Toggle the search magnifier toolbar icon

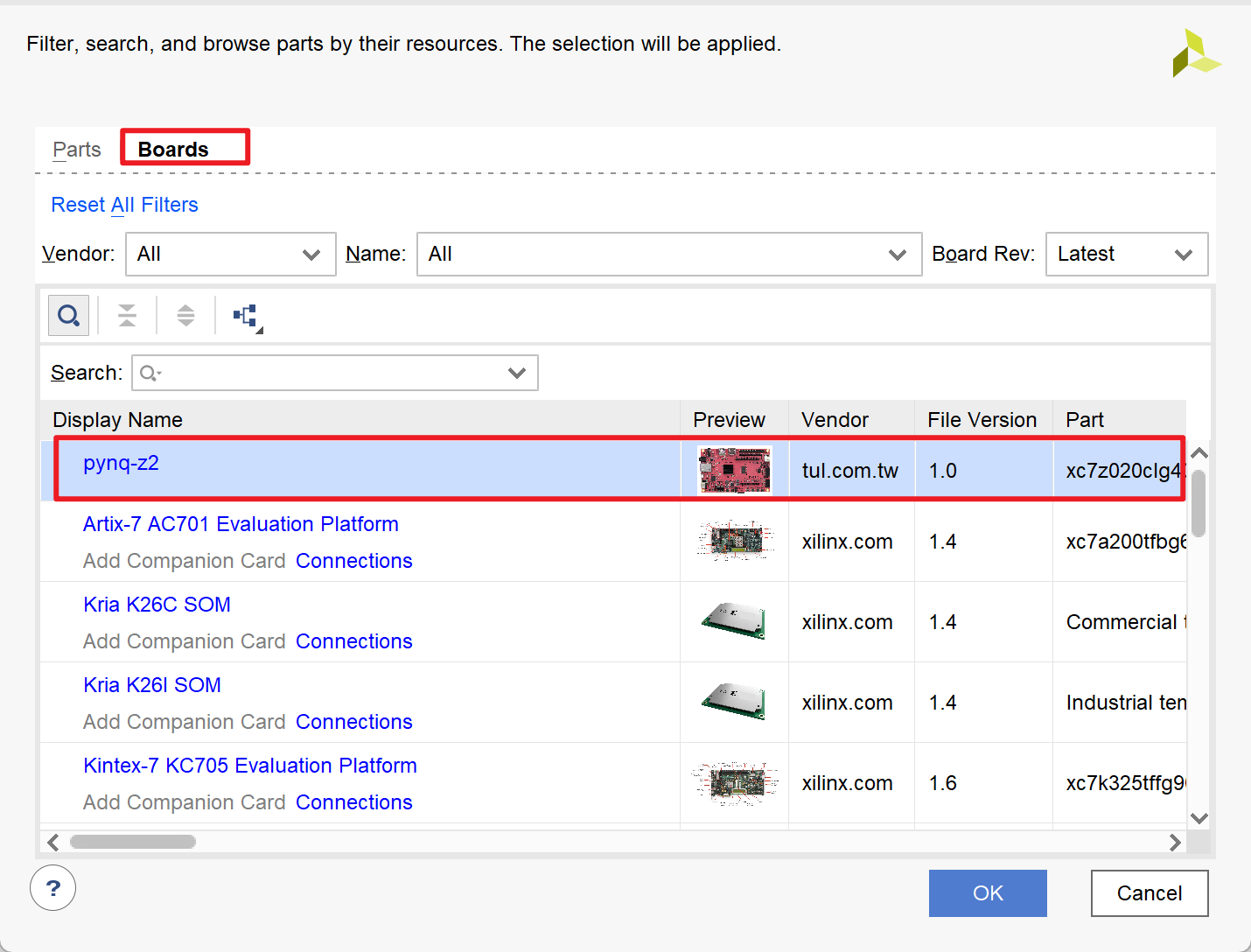(x=68, y=315)
